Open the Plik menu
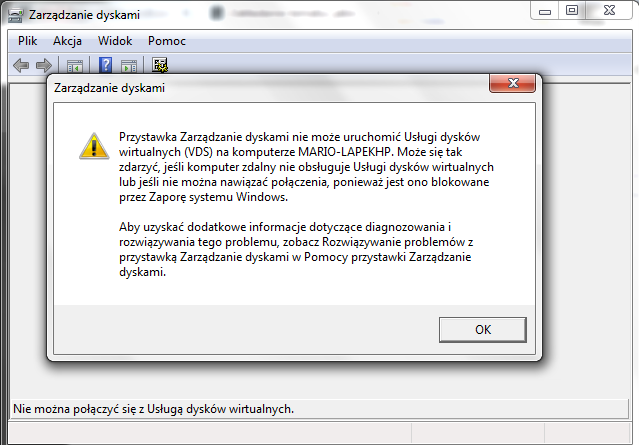639x445 pixels. pyautogui.click(x=27, y=41)
